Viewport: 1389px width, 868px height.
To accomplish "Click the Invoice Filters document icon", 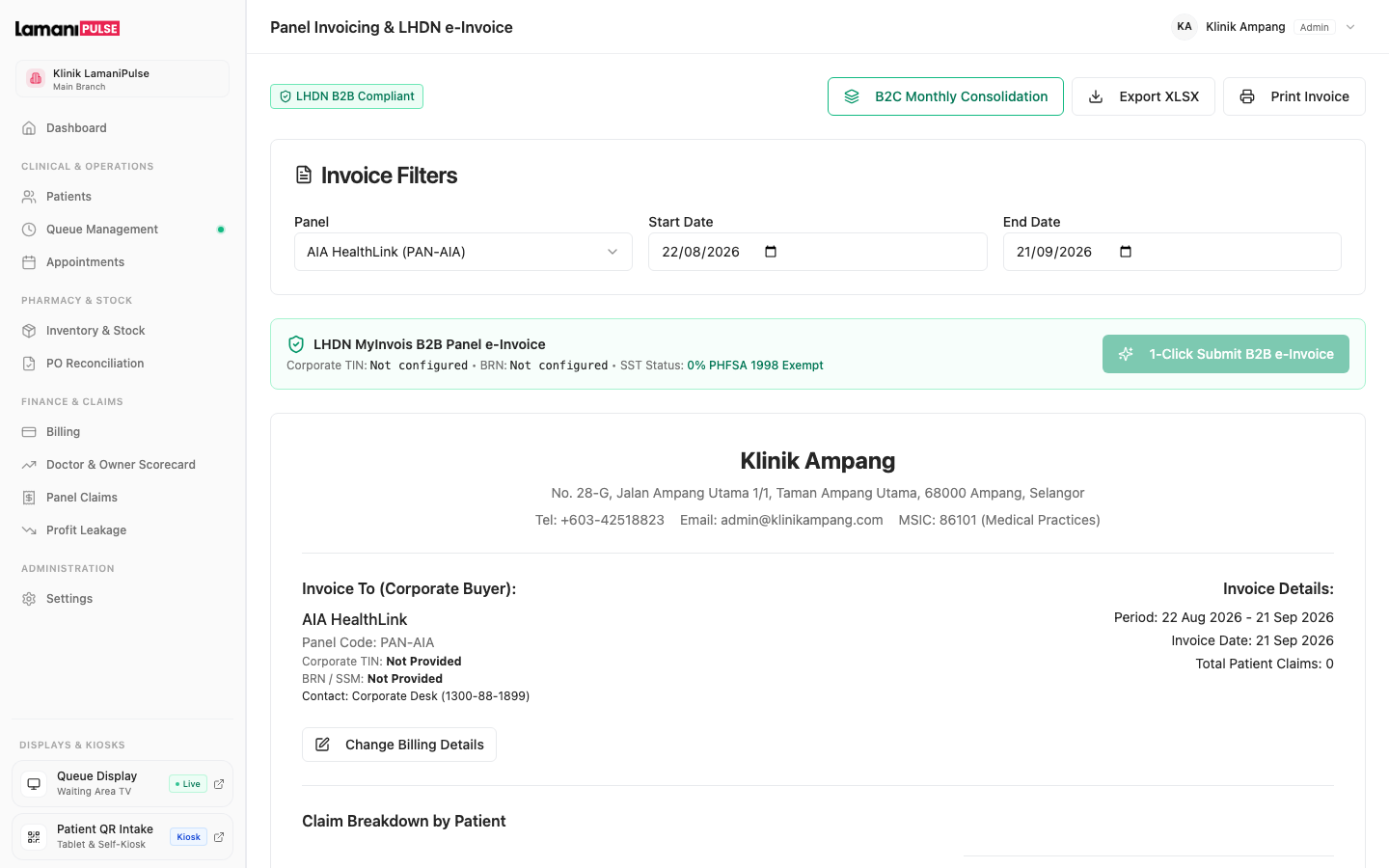I will coord(304,175).
